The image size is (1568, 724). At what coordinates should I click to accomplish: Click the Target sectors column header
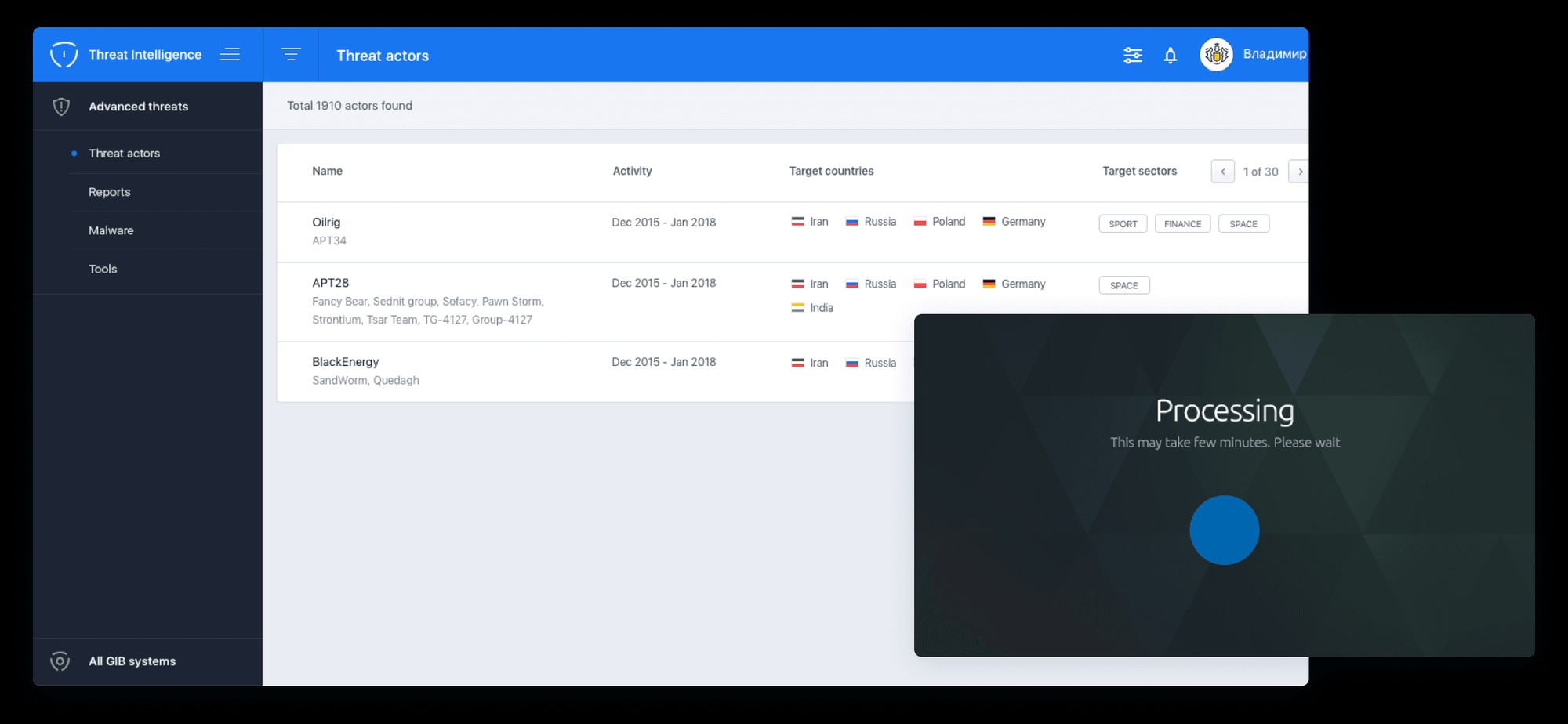tap(1139, 171)
